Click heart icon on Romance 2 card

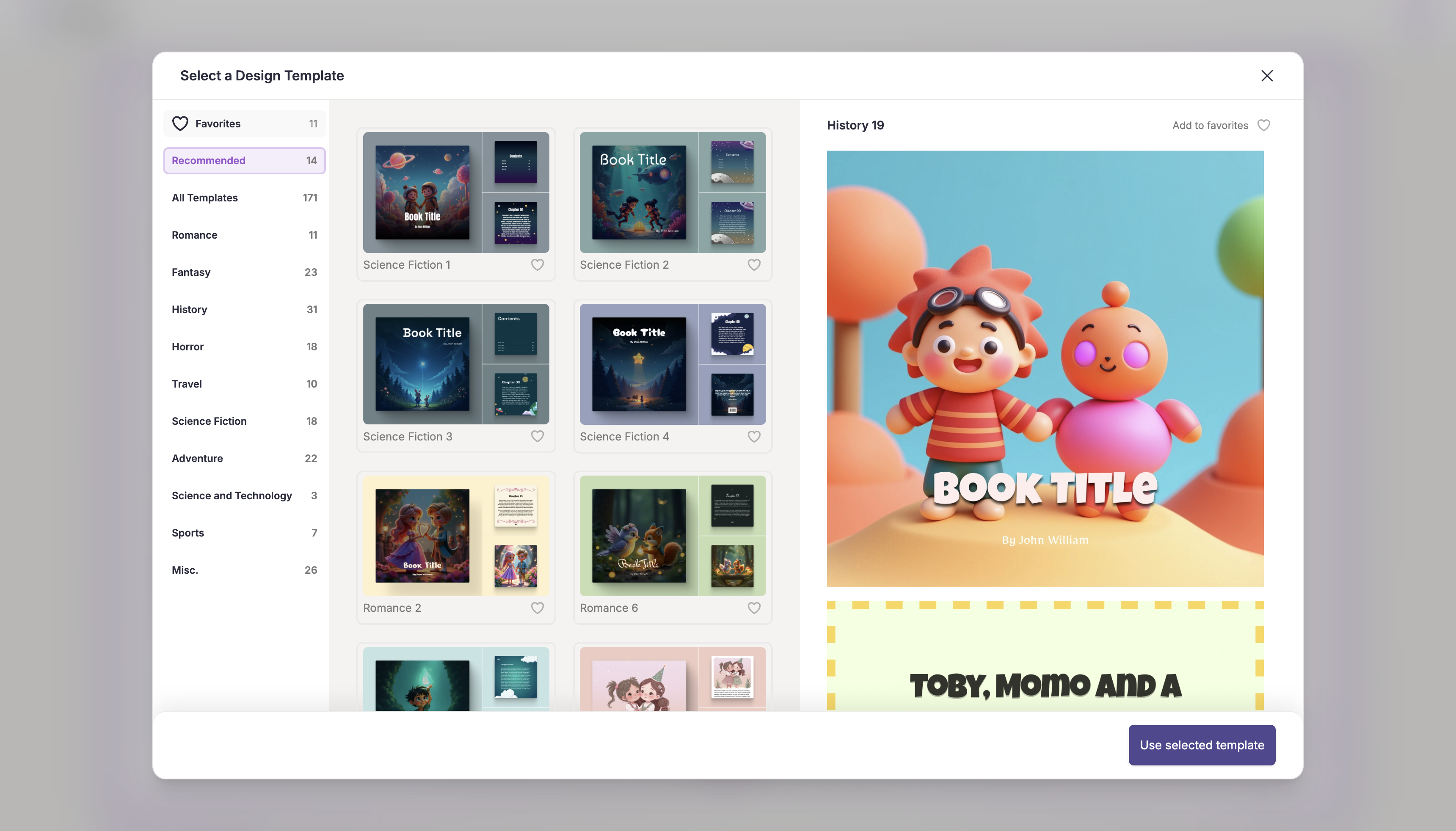coord(537,608)
